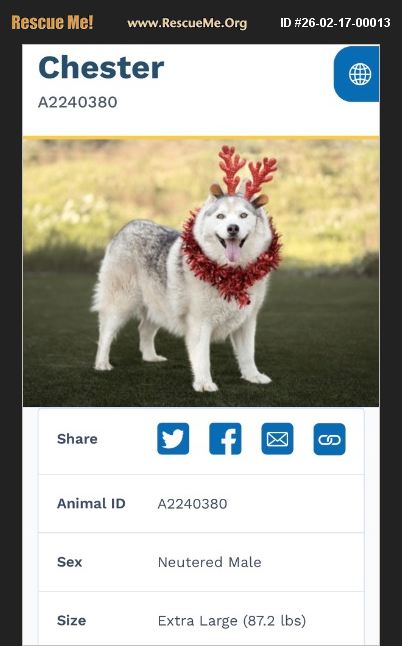Click the Rescue Me! logo
Image resolution: width=402 pixels, height=646 pixels.
52,23
